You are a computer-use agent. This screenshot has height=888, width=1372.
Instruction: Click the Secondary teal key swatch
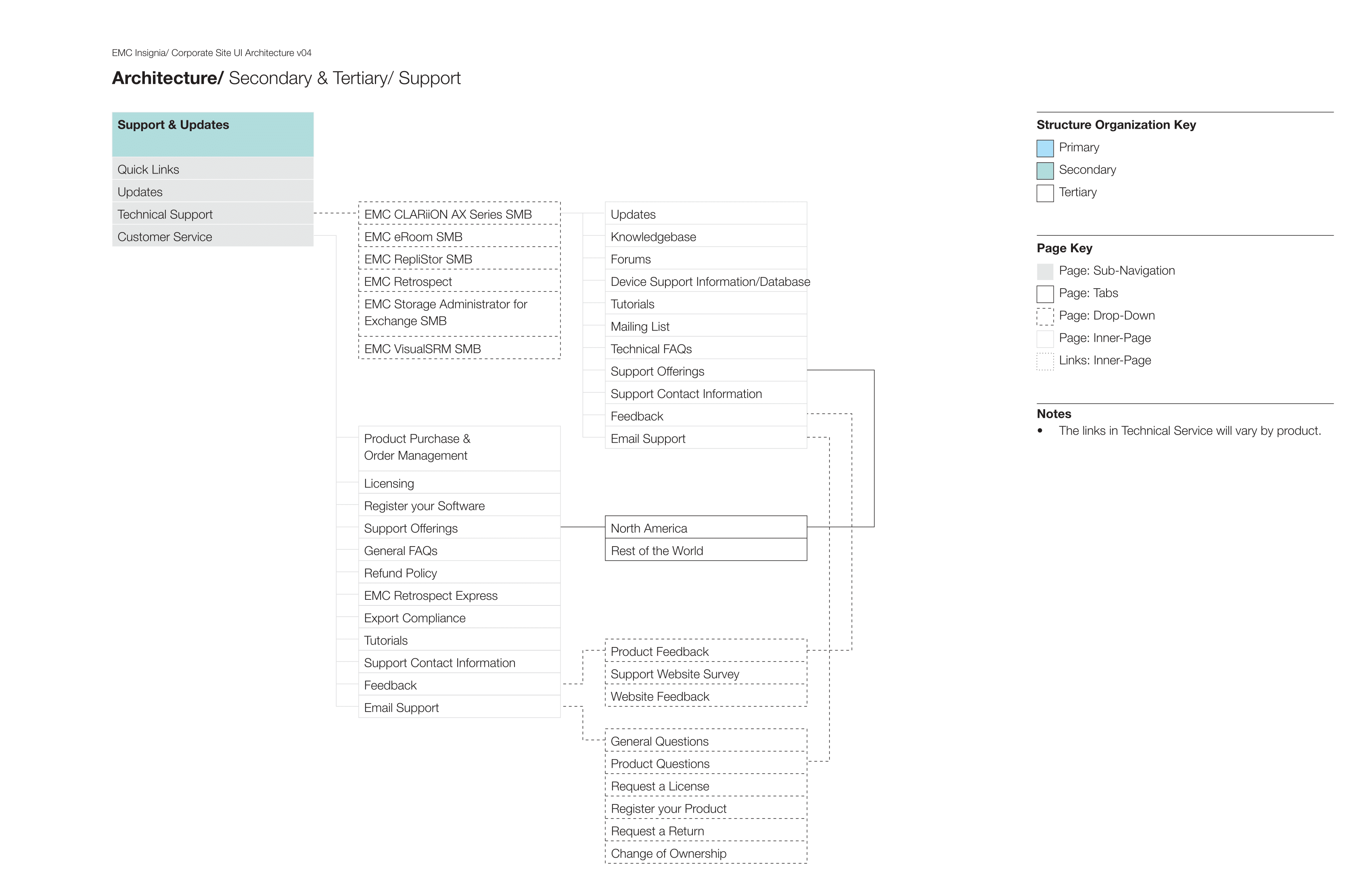coord(1045,171)
